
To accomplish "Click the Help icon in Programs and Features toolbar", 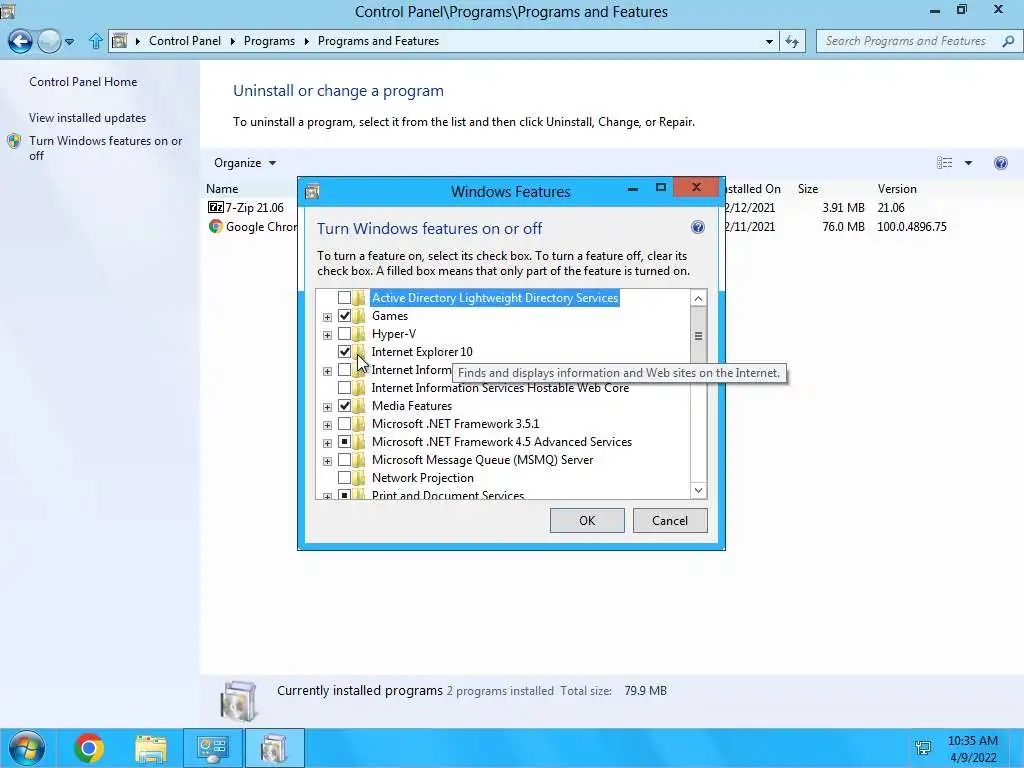I will (x=1000, y=163).
